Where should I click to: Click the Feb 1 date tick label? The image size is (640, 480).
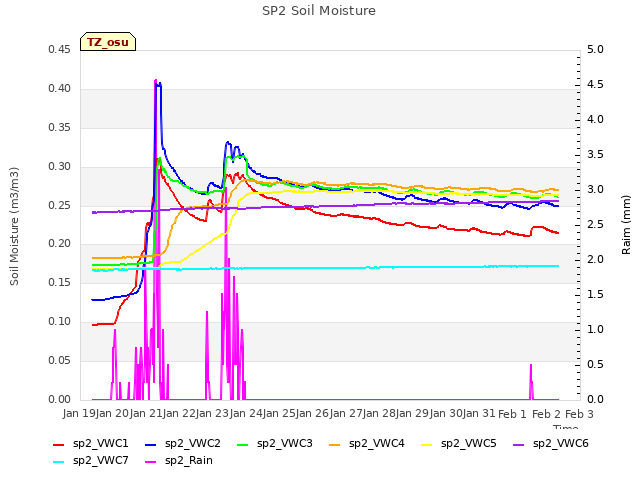(x=513, y=414)
